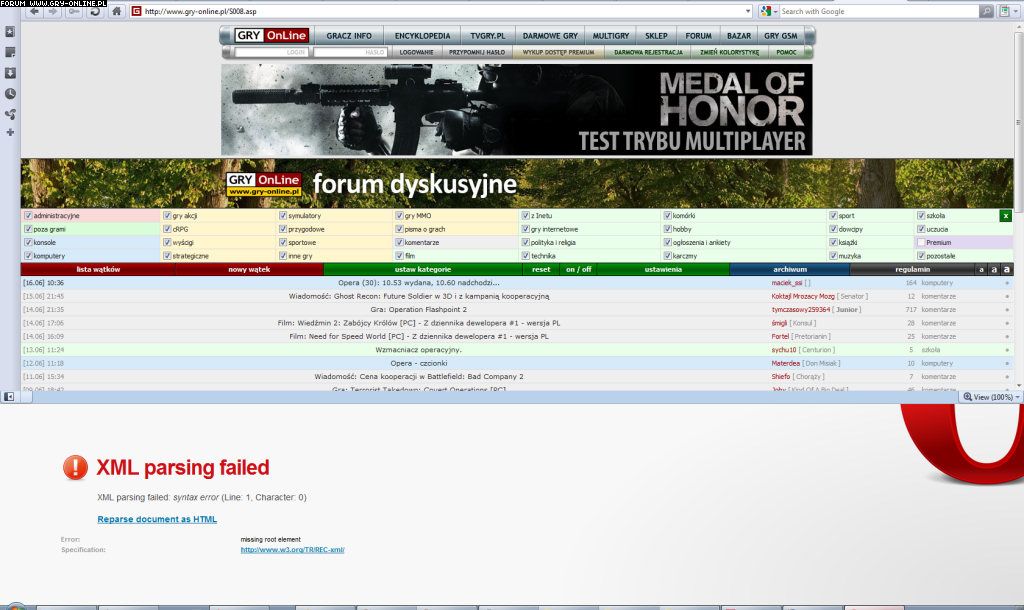Viewport: 1024px width, 610px height.
Task: Open the View (100%) zoom dropdown
Action: click(x=991, y=397)
